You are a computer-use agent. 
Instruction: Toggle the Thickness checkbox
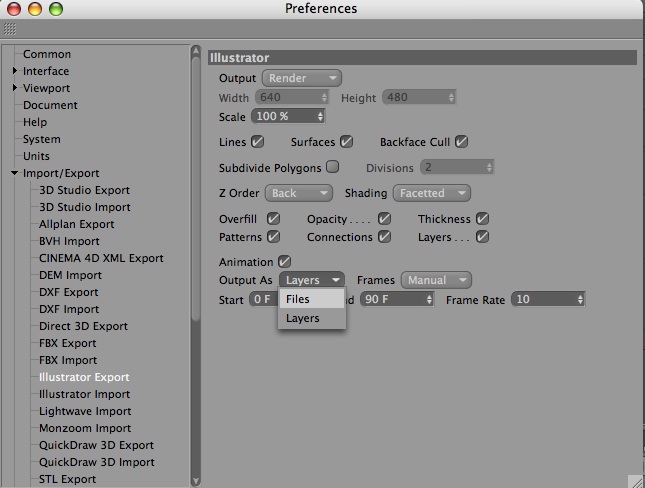click(x=482, y=218)
